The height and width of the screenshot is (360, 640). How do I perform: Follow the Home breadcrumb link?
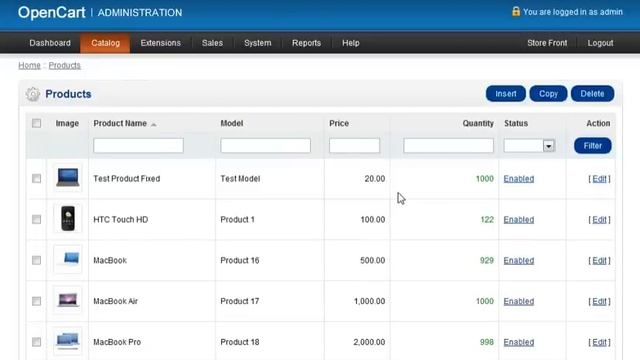pyautogui.click(x=29, y=65)
